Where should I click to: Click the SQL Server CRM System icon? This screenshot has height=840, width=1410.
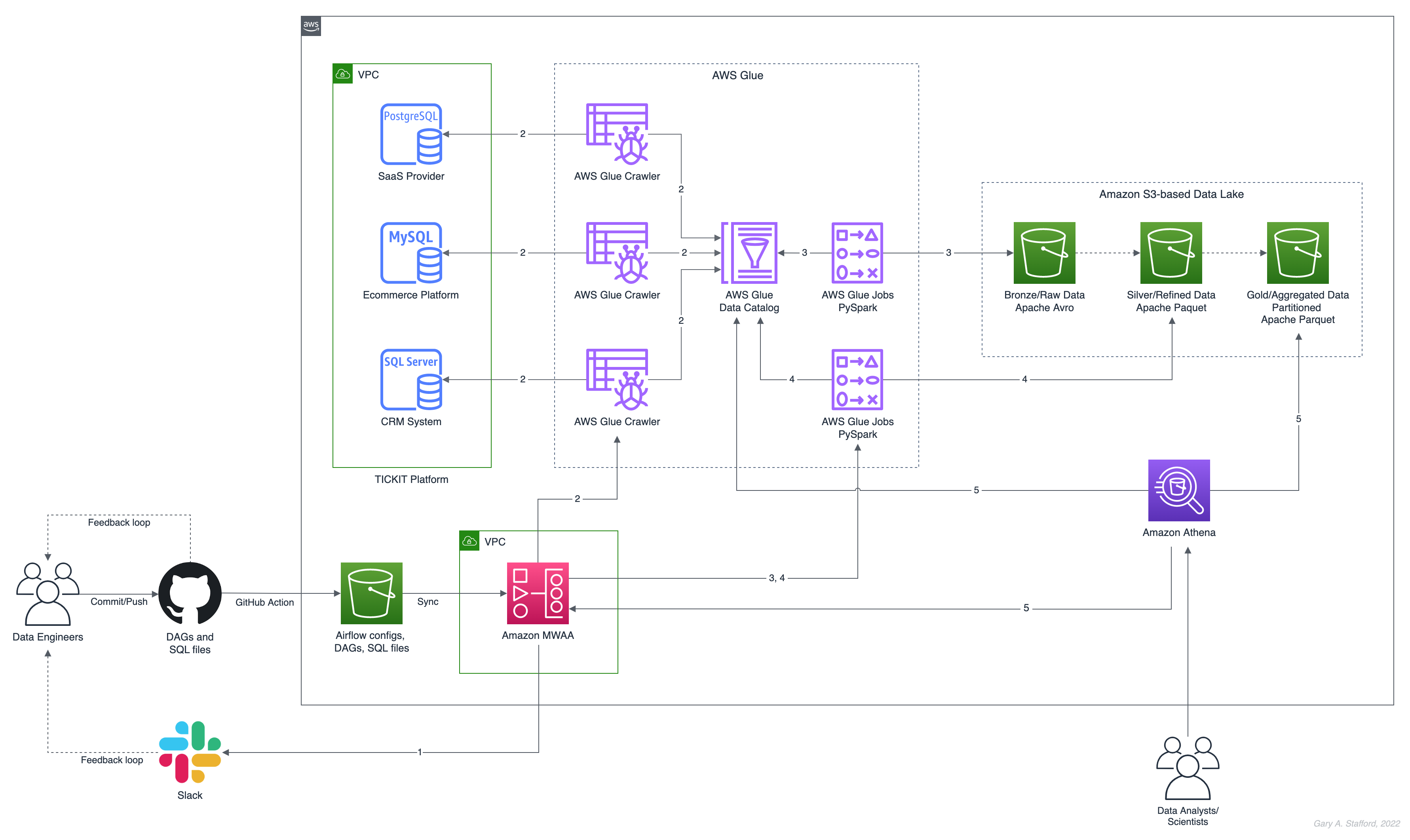411,379
